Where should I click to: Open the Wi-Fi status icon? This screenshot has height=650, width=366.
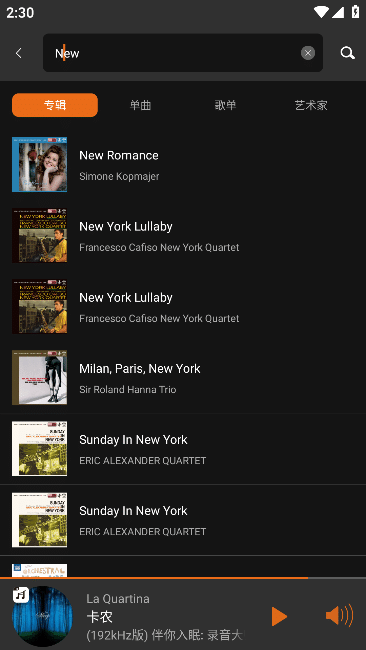point(321,12)
